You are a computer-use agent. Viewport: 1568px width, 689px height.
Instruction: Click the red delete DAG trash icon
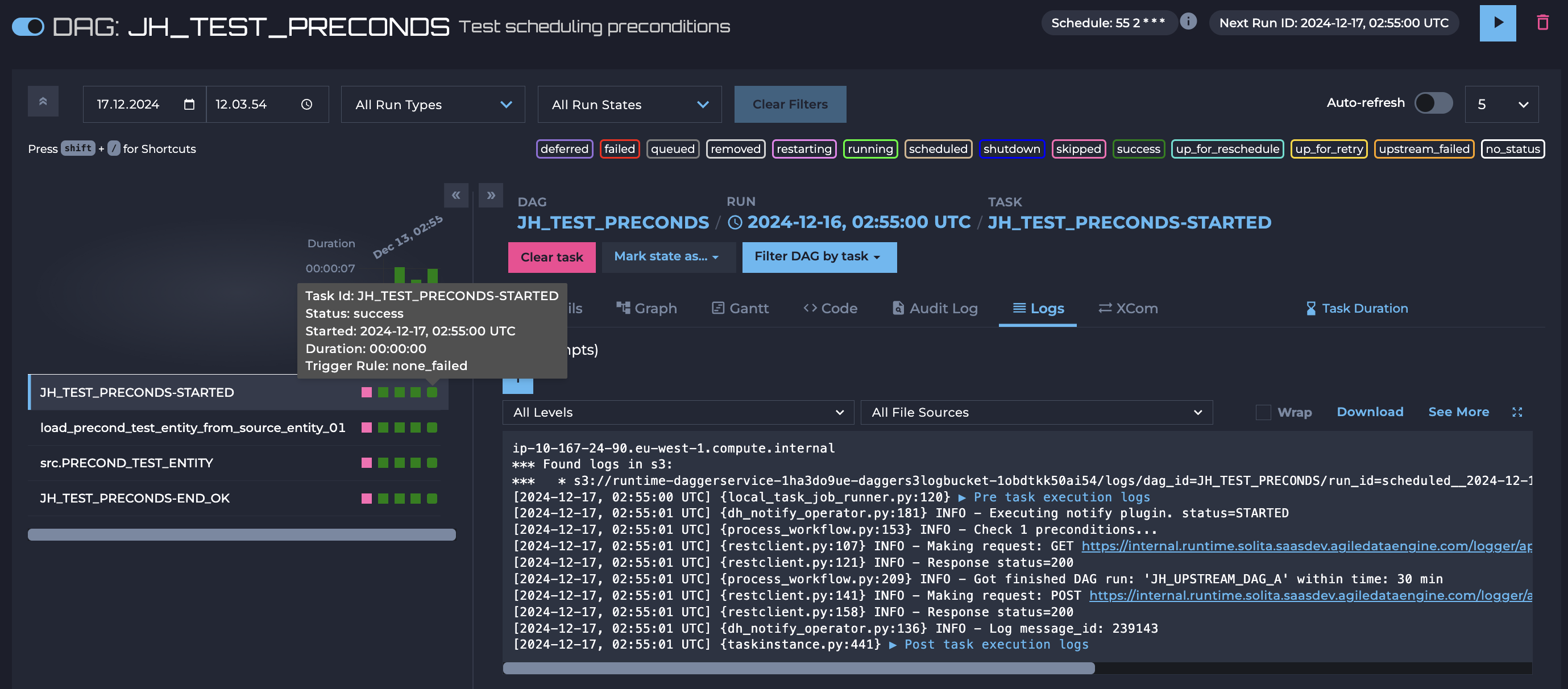1542,23
